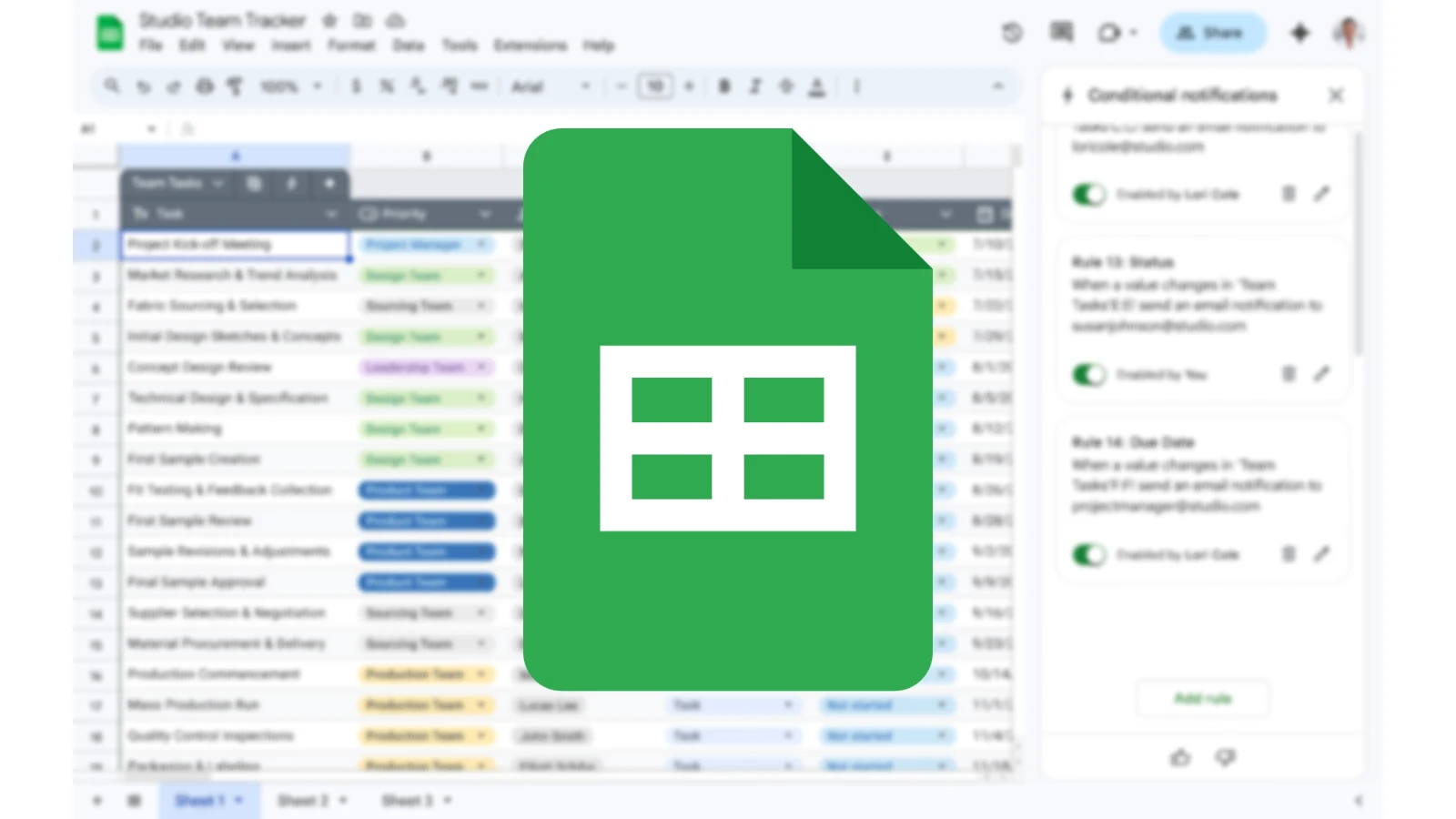Undo the last action in the toolbar

click(144, 86)
